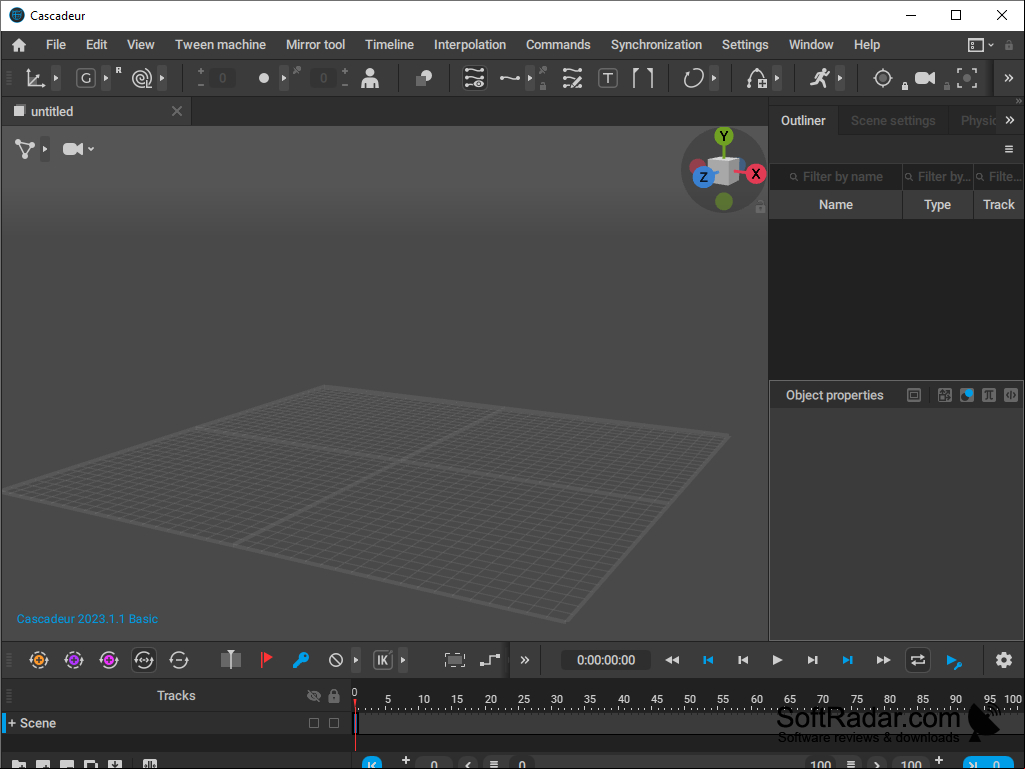Switch to the Scene settings tab
Viewport: 1025px width, 769px height.
(893, 121)
